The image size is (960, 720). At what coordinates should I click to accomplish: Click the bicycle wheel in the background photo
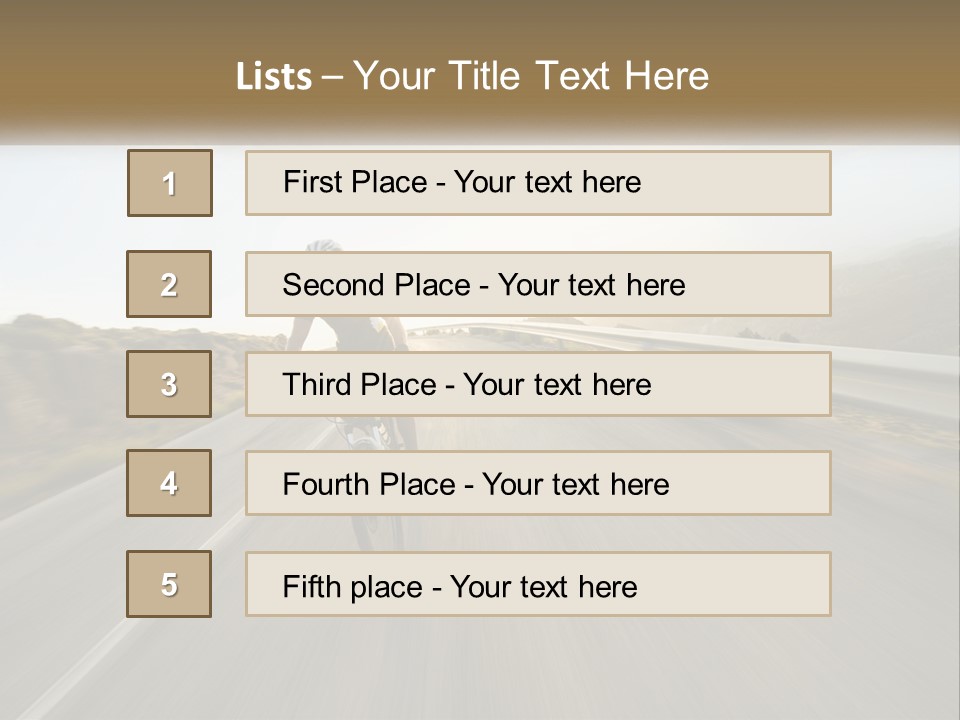385,532
